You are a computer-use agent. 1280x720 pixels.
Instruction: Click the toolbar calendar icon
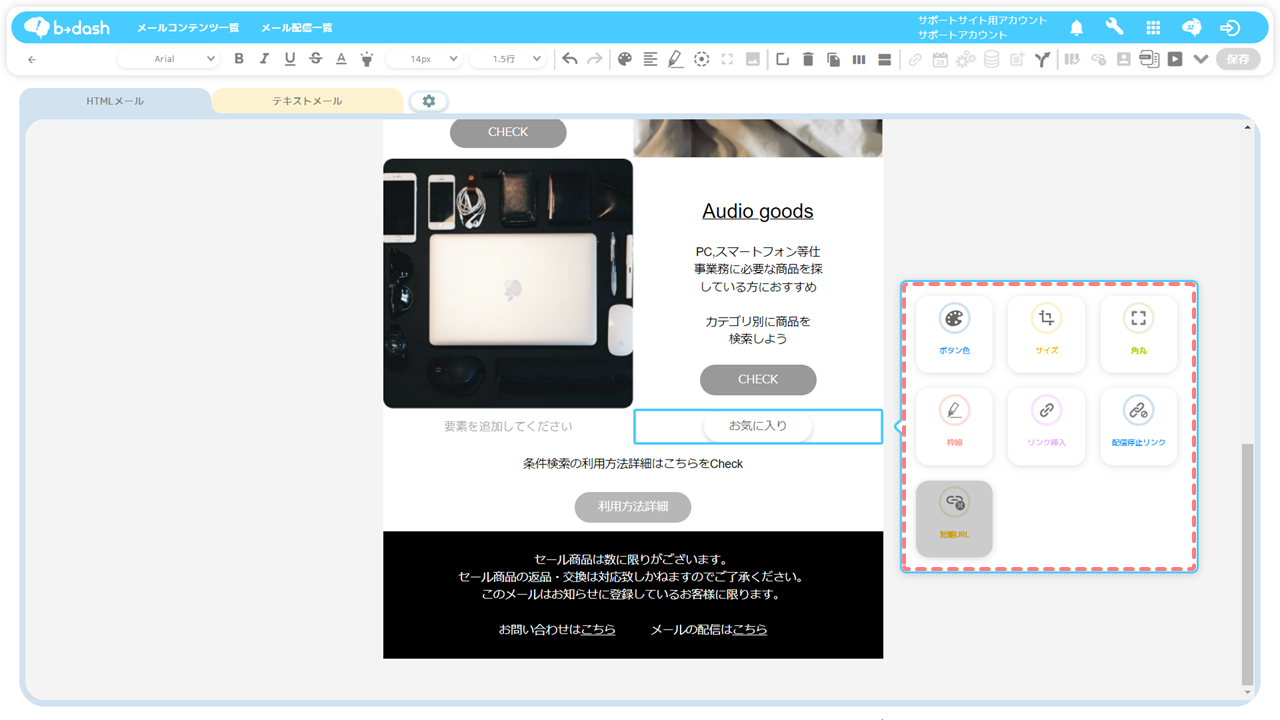940,59
